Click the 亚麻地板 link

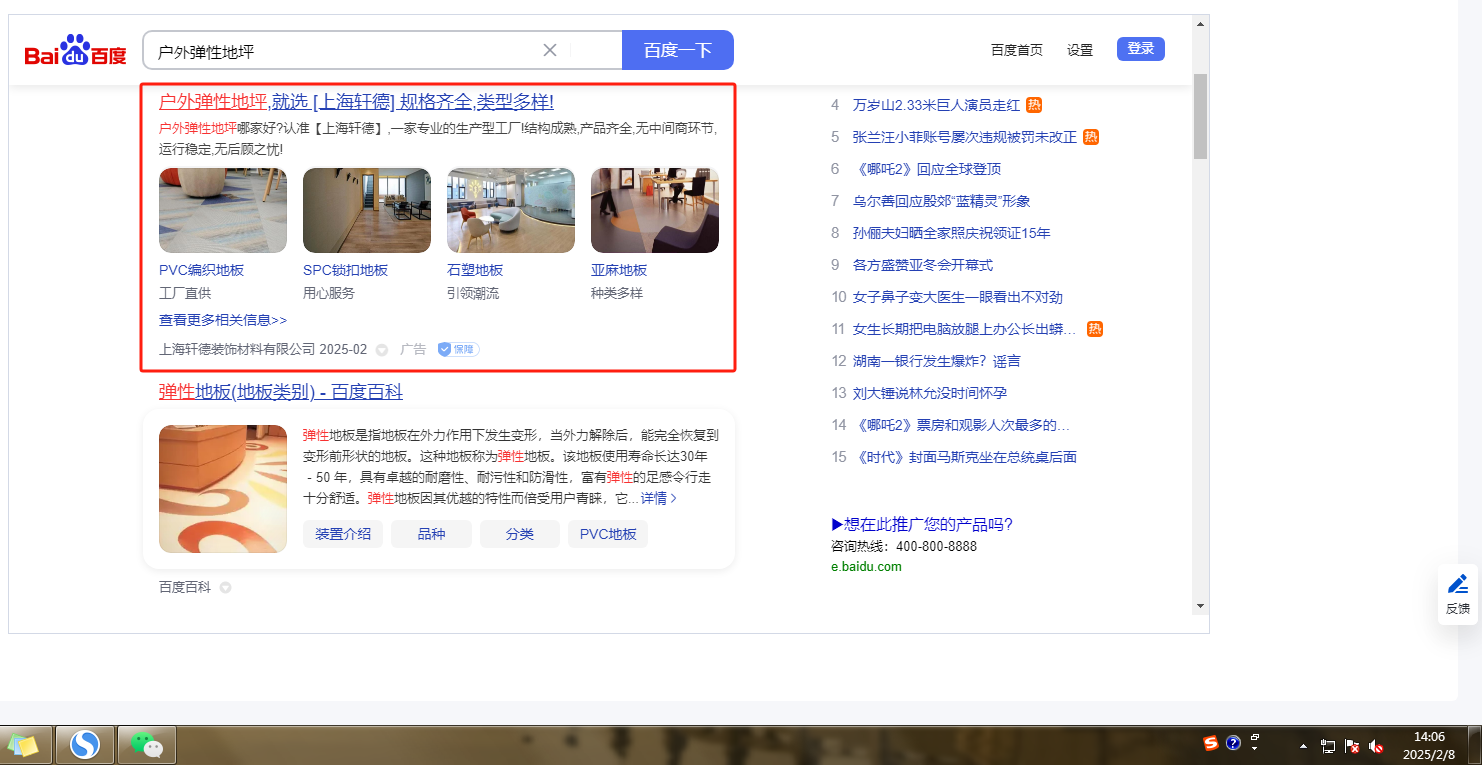tap(619, 270)
